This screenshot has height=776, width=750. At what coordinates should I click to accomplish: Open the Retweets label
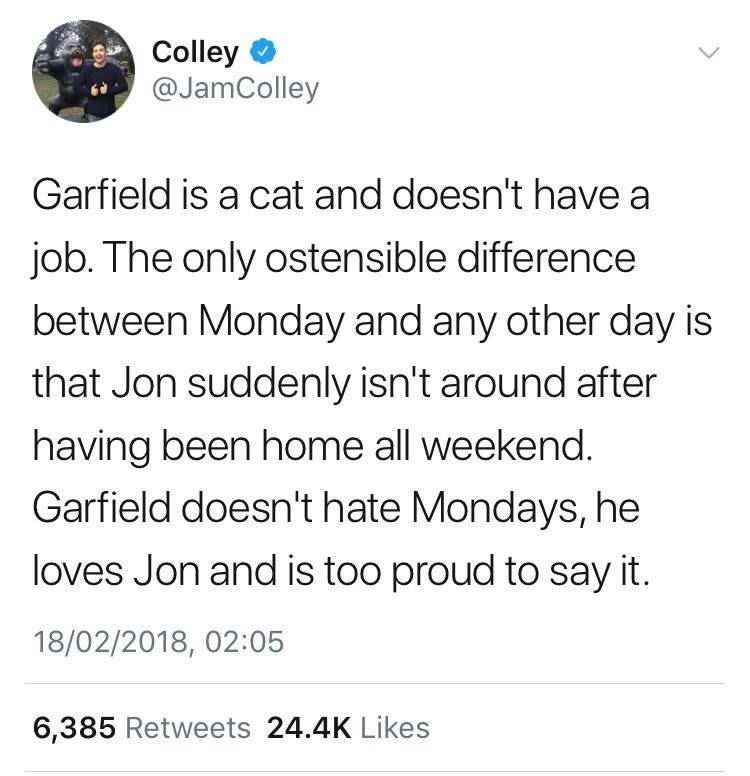click(188, 727)
